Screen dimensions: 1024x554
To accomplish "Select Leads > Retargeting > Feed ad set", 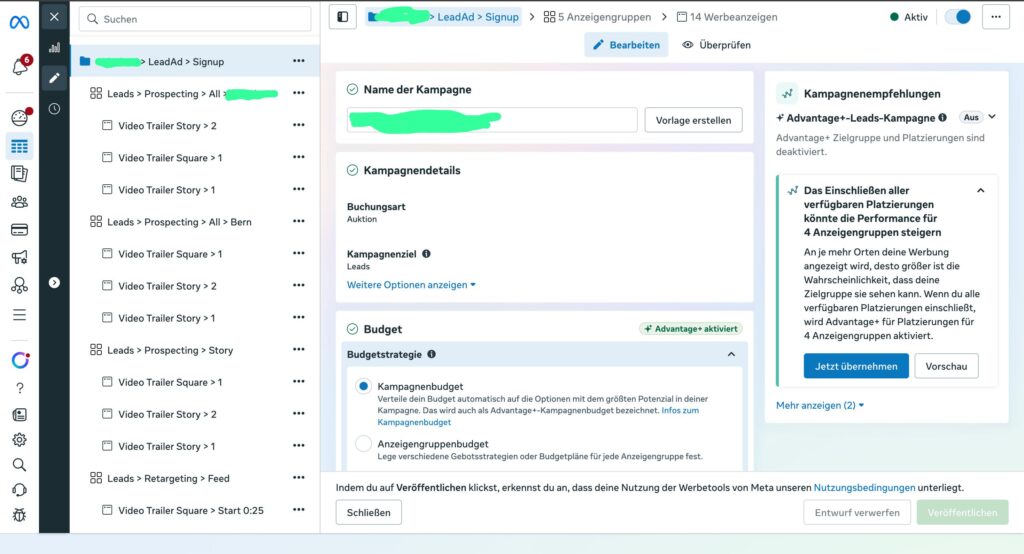I will [x=168, y=478].
